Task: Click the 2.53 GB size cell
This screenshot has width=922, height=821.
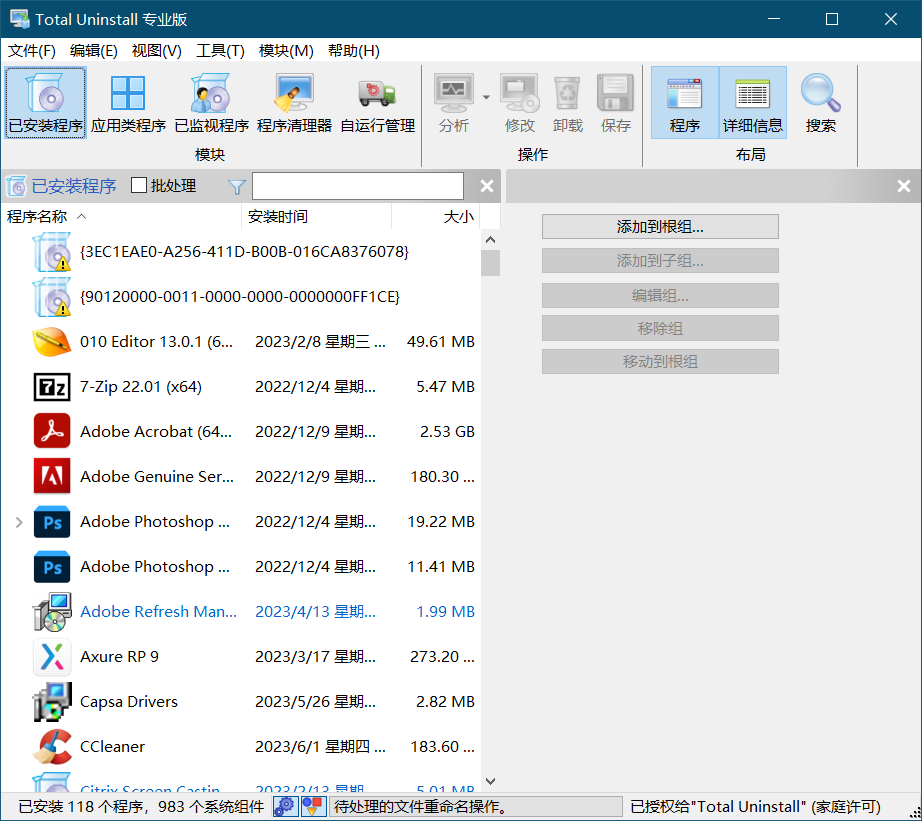Action: (x=447, y=432)
